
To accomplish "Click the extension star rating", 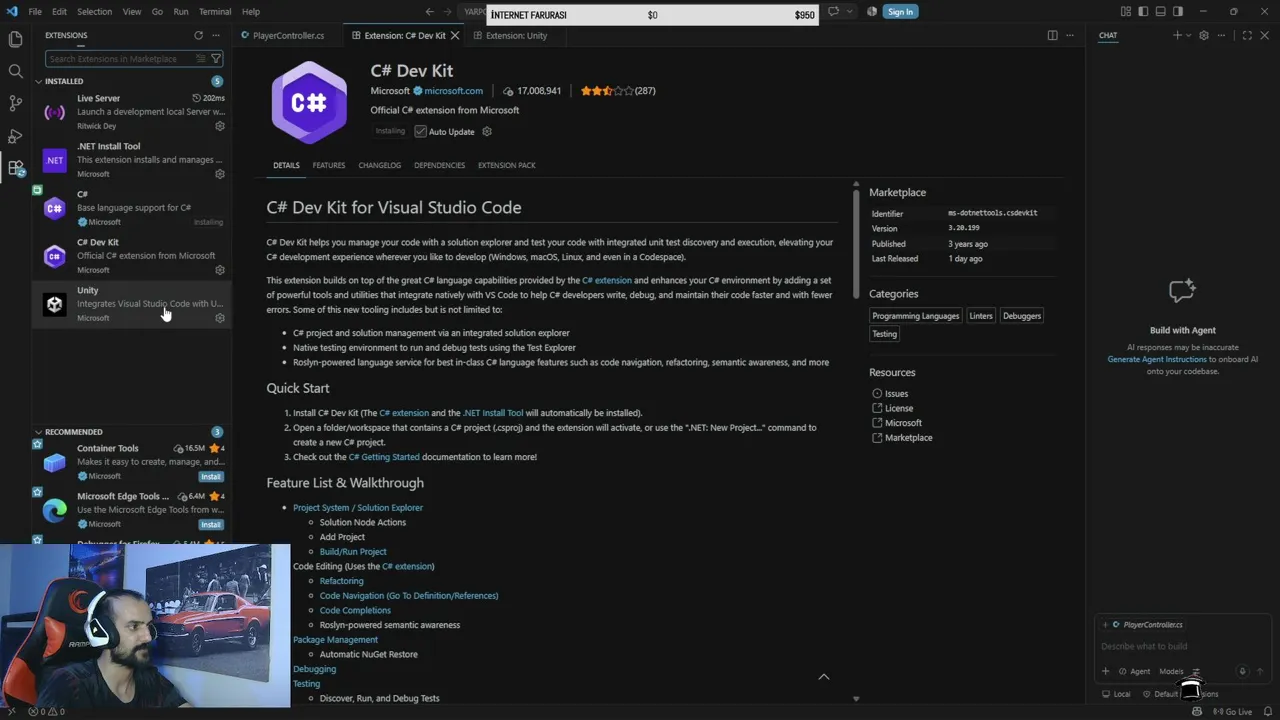I will (607, 91).
